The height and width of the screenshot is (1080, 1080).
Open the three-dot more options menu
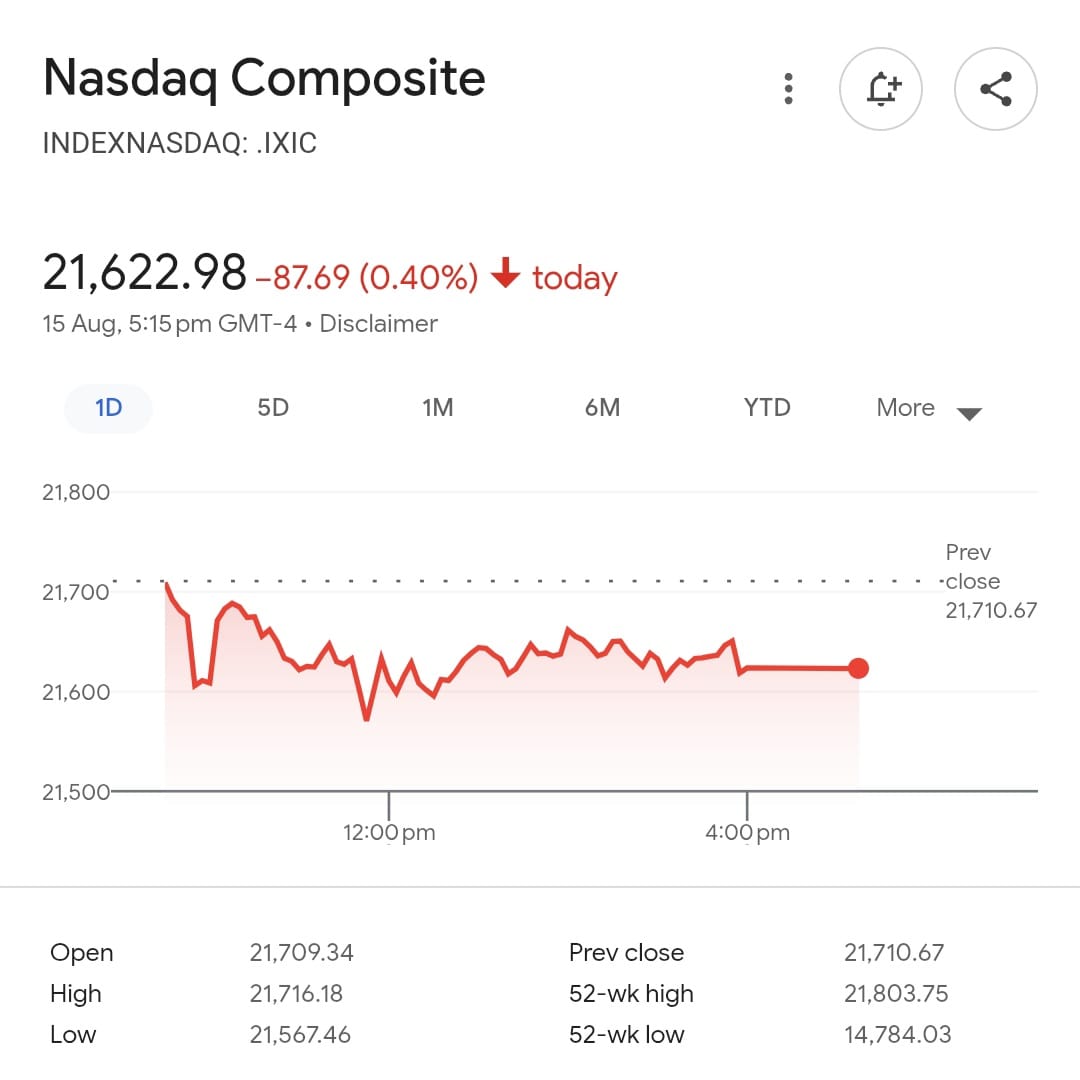coord(789,89)
